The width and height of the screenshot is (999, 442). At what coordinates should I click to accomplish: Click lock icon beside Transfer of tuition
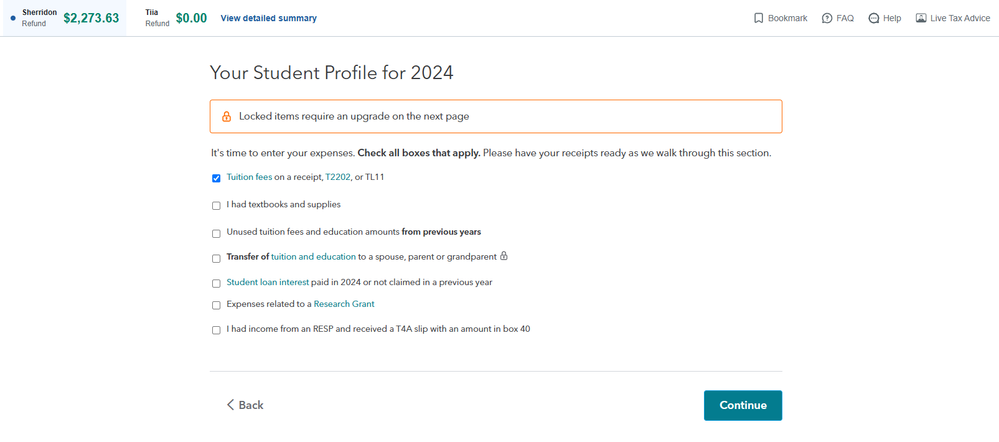tap(504, 256)
